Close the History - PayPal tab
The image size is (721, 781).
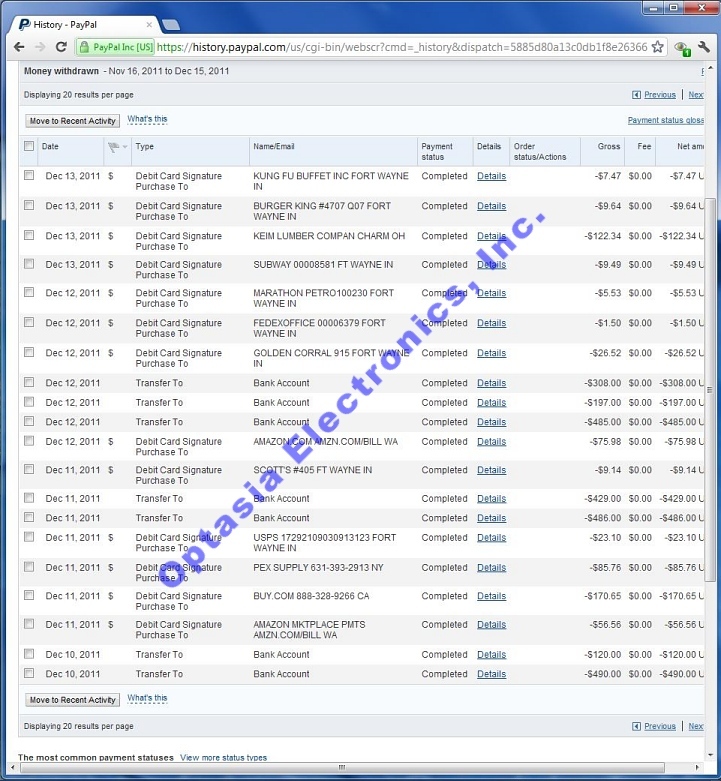point(149,24)
